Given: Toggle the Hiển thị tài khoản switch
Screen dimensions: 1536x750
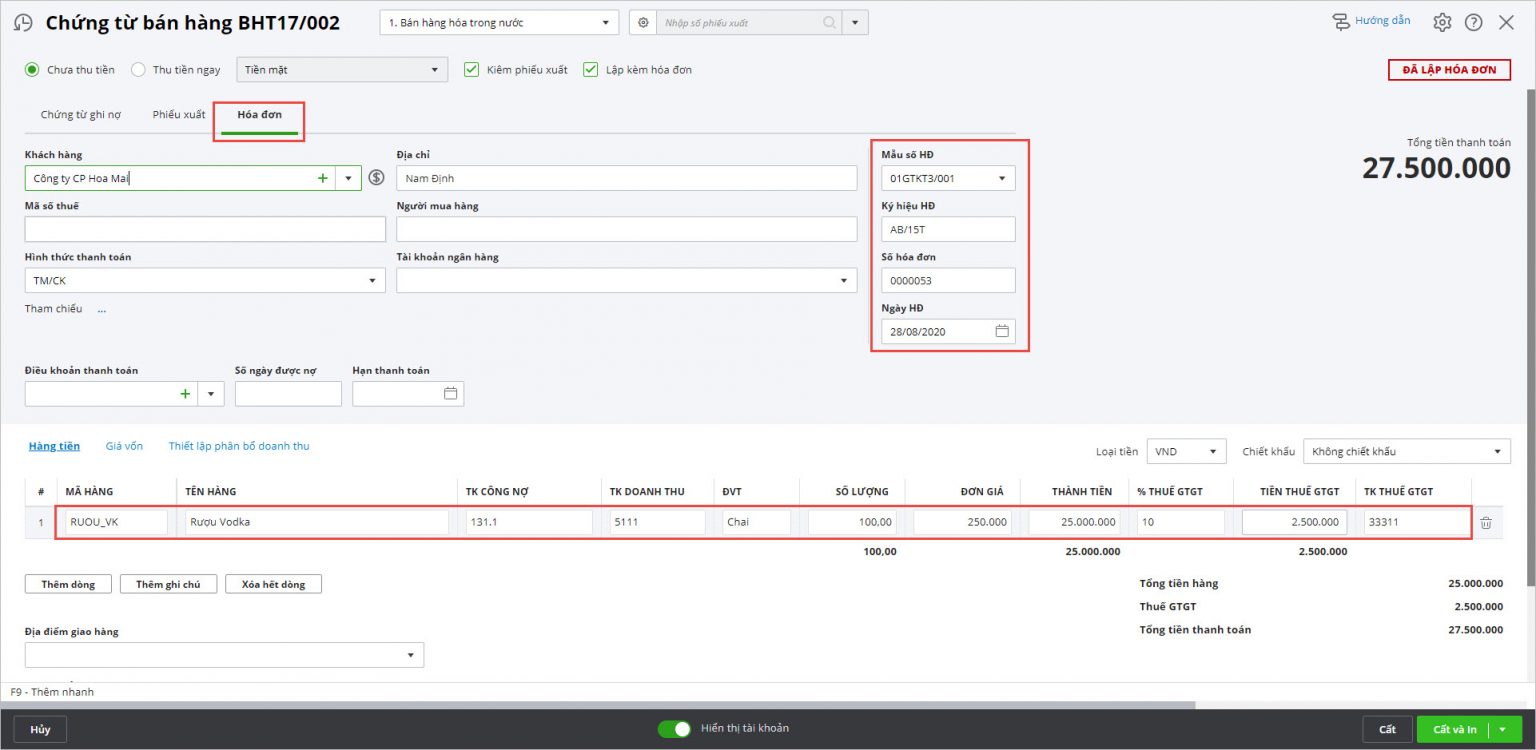Looking at the screenshot, I should [674, 729].
